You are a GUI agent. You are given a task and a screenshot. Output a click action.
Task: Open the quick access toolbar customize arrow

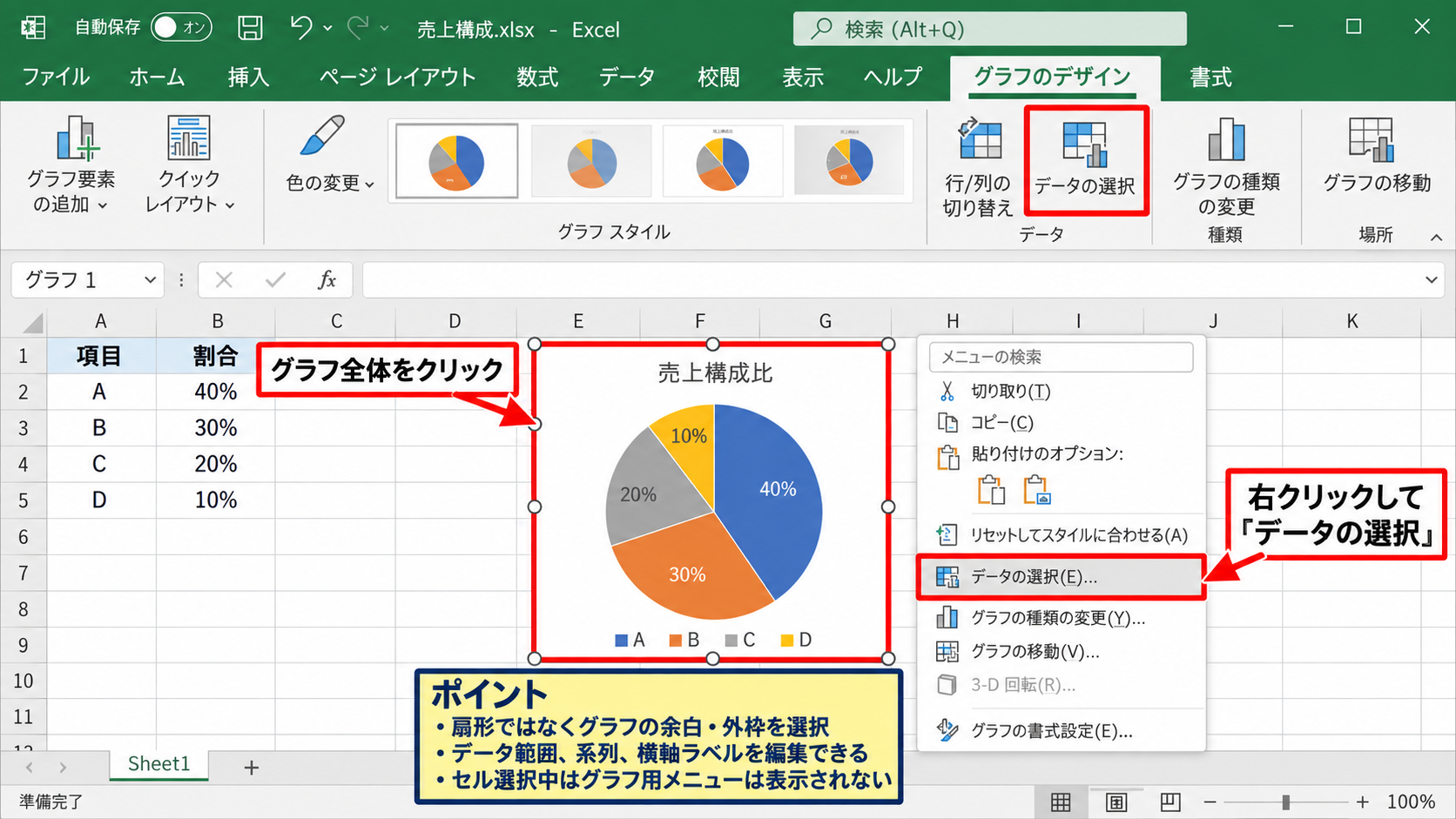(x=385, y=29)
